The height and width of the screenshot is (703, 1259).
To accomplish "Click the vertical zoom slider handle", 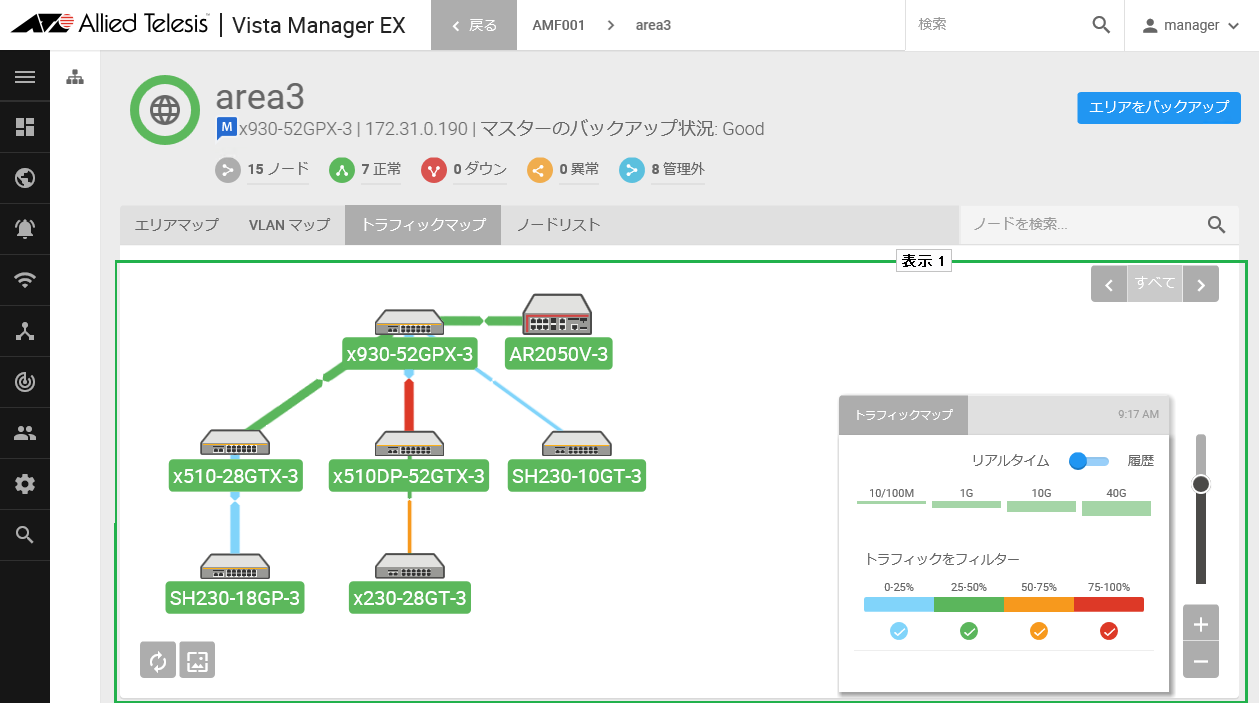I will [1201, 484].
